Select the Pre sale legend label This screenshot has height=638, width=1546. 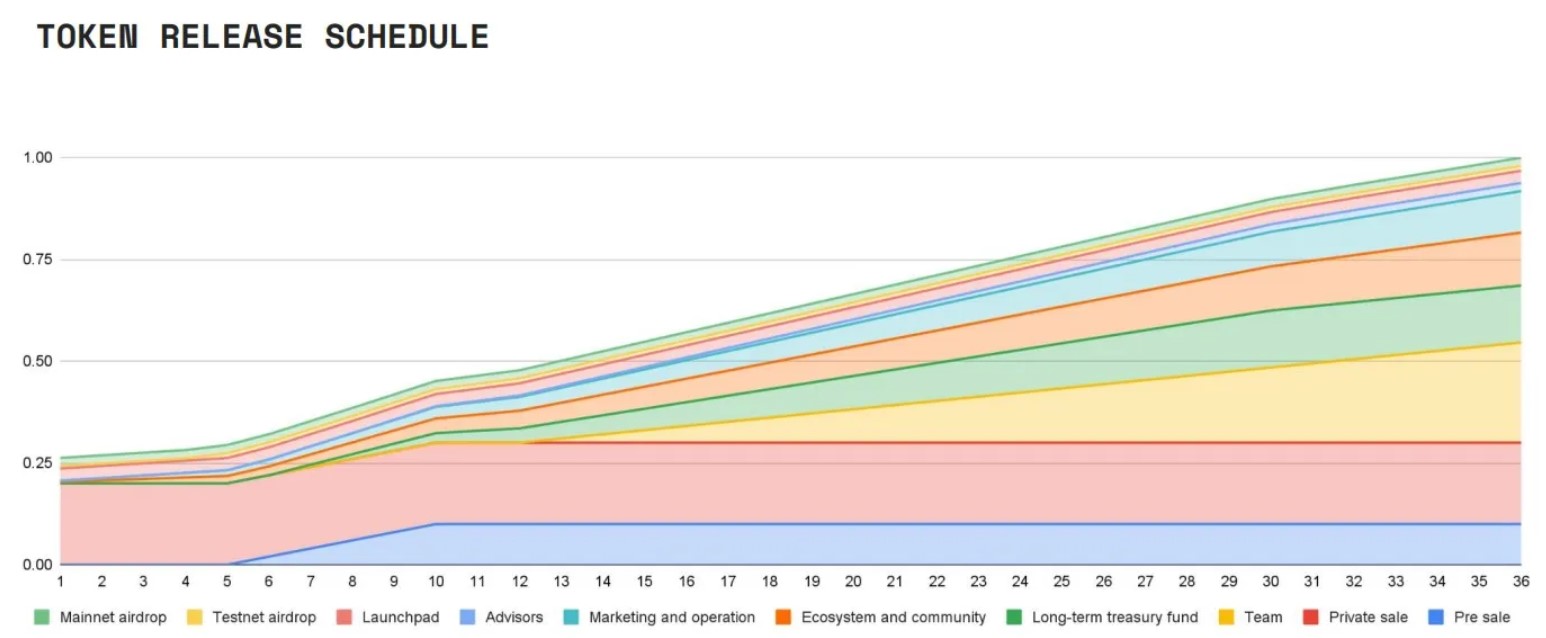tap(1480, 617)
